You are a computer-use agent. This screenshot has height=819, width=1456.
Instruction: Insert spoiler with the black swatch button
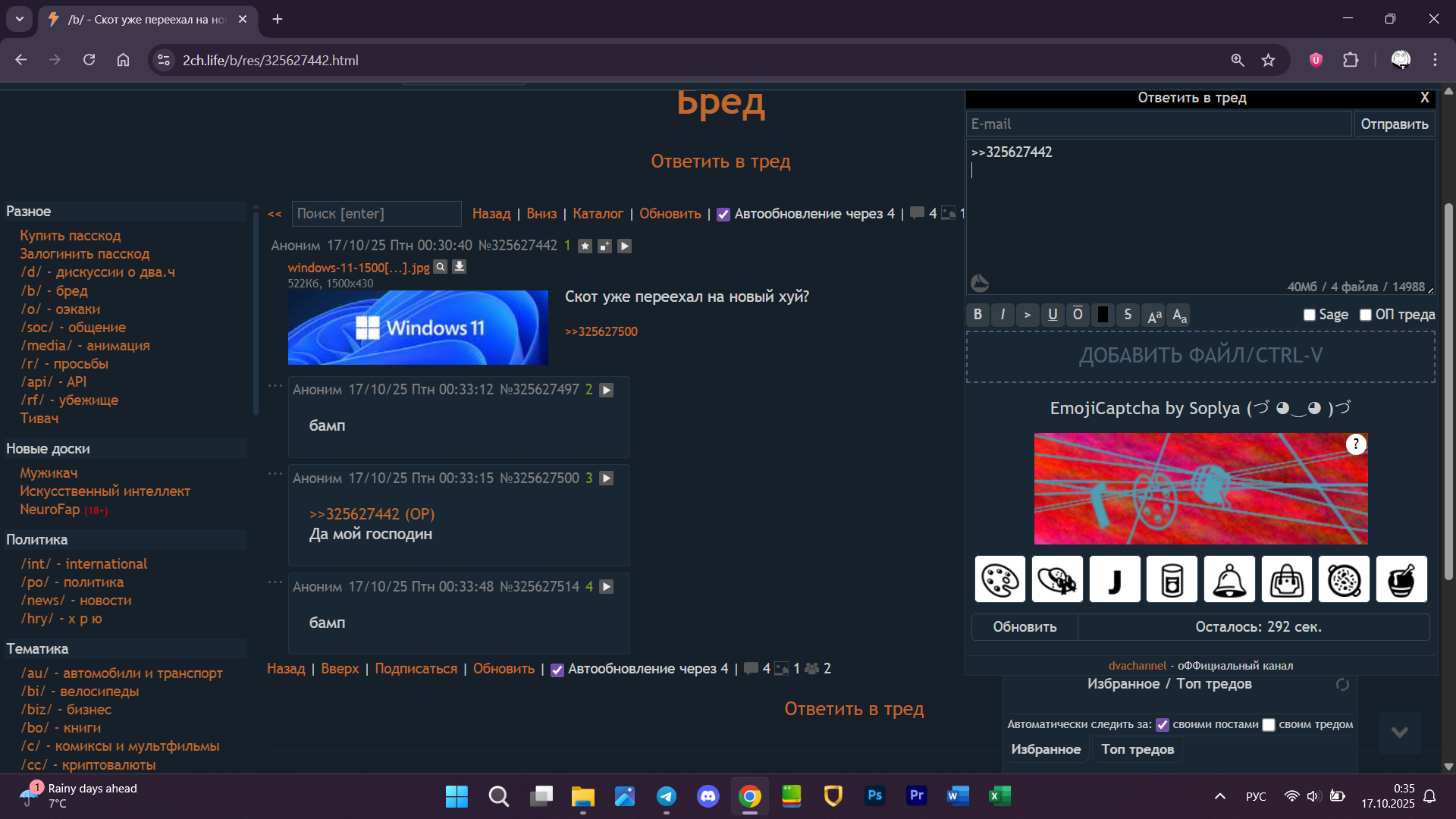[1103, 315]
